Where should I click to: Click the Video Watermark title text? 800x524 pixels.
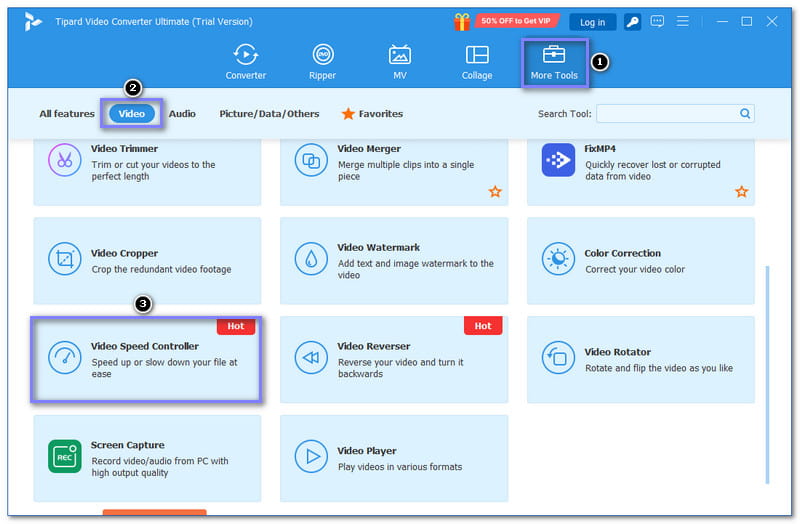[379, 247]
